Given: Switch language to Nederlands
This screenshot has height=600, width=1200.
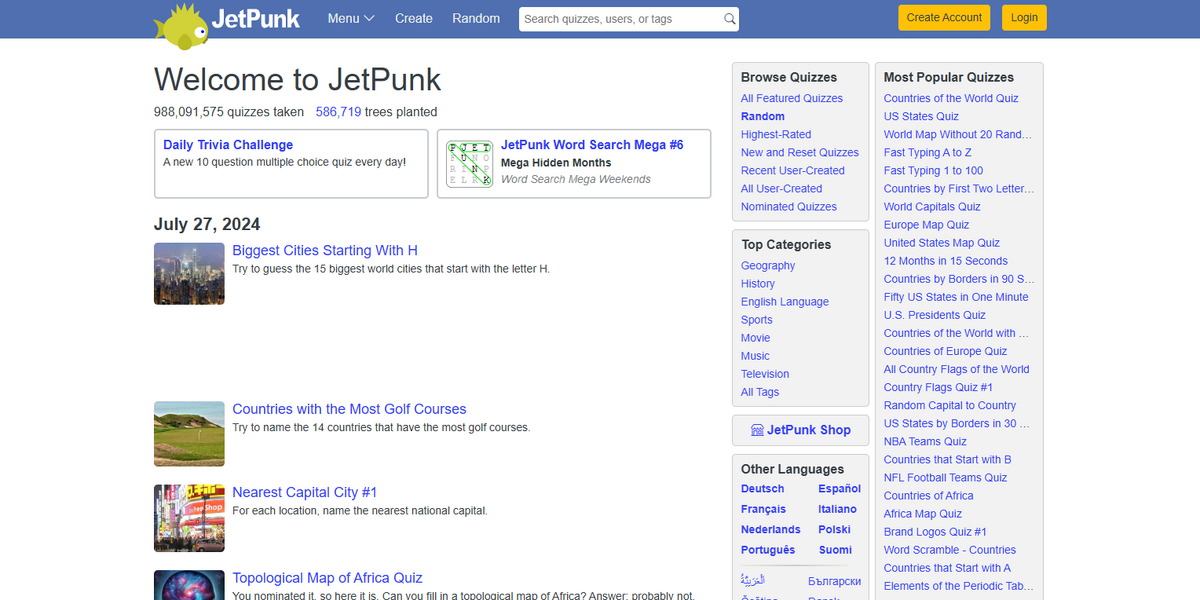Looking at the screenshot, I should coord(771,530).
